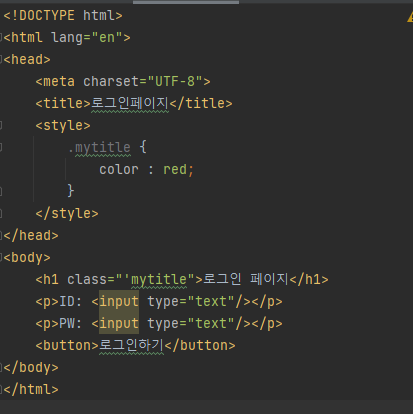Screen dimensions: 413x414
Task: Place cursor in the <!DOCTYPE html> declaration
Action: pyautogui.click(x=63, y=16)
